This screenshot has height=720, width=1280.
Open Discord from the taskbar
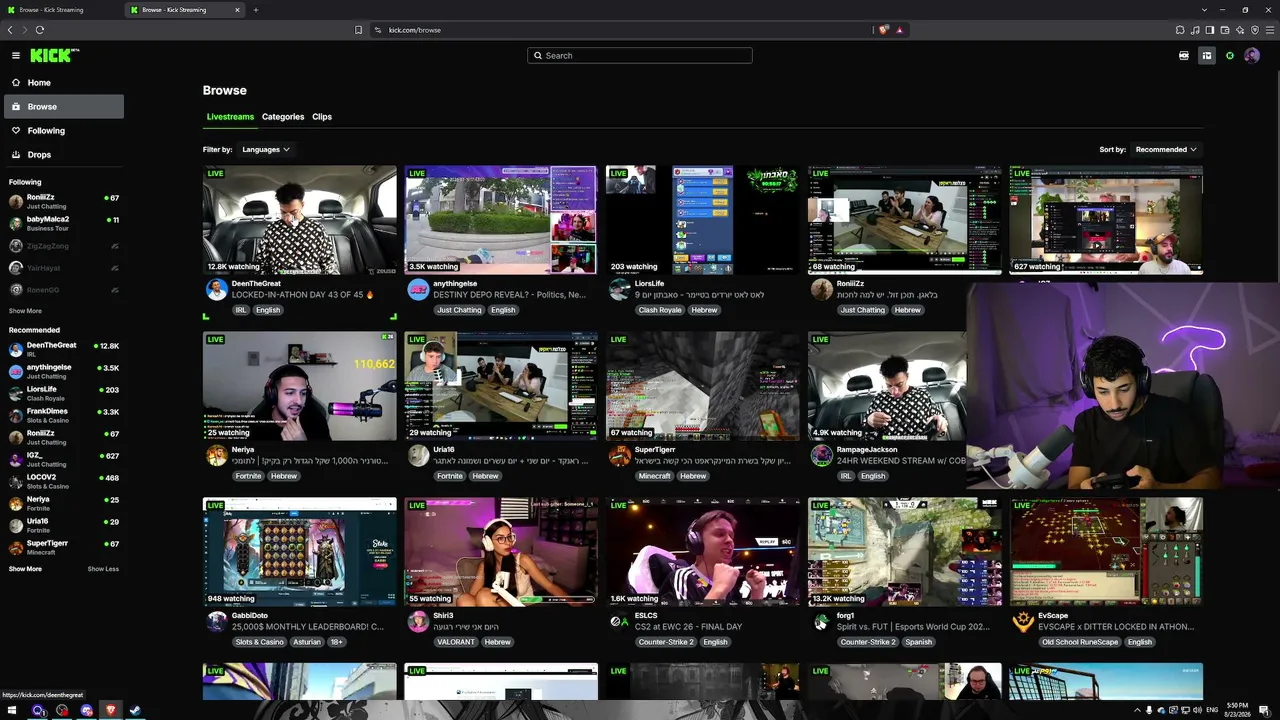87,711
